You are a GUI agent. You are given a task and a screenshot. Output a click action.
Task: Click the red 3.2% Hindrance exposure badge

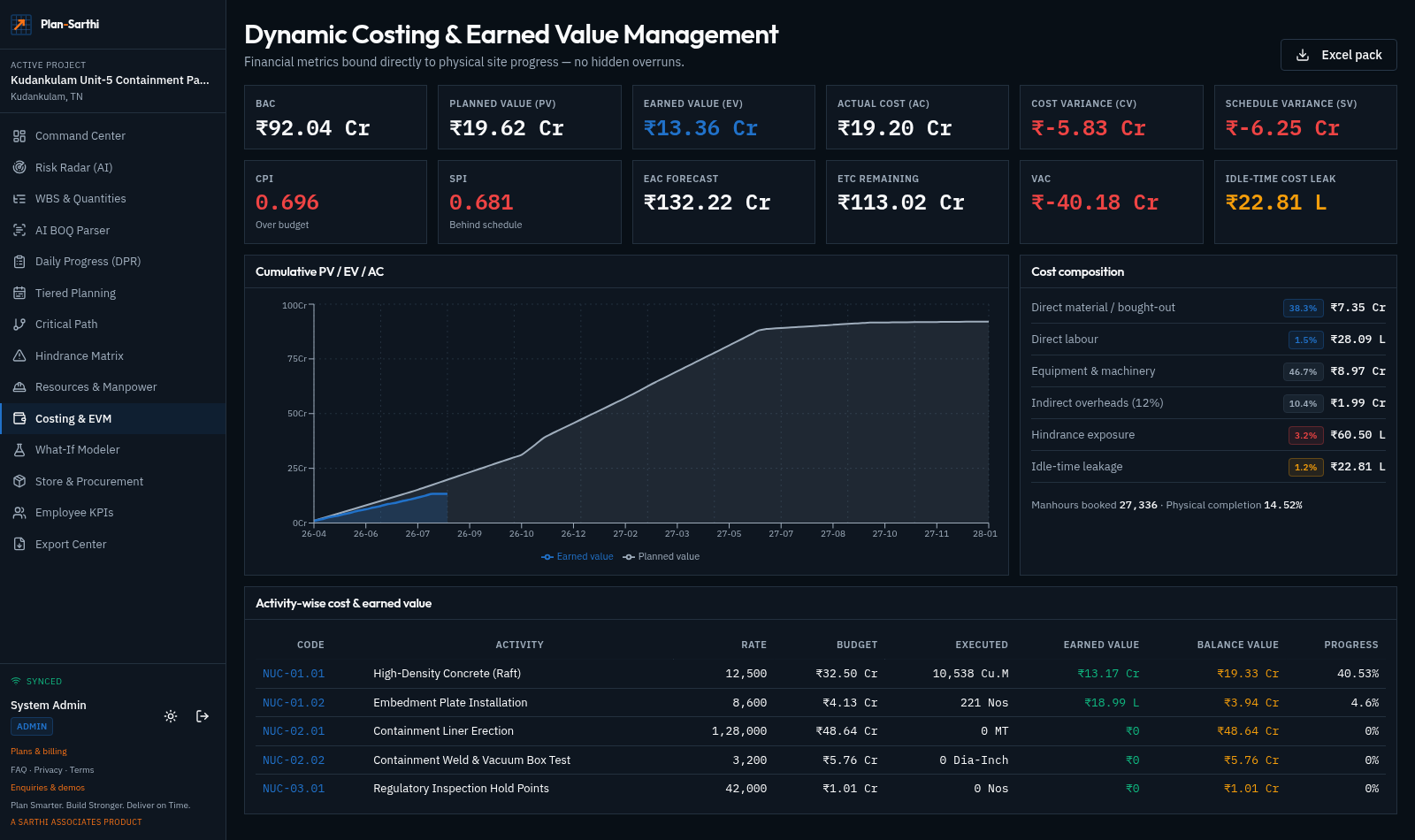pyautogui.click(x=1305, y=435)
